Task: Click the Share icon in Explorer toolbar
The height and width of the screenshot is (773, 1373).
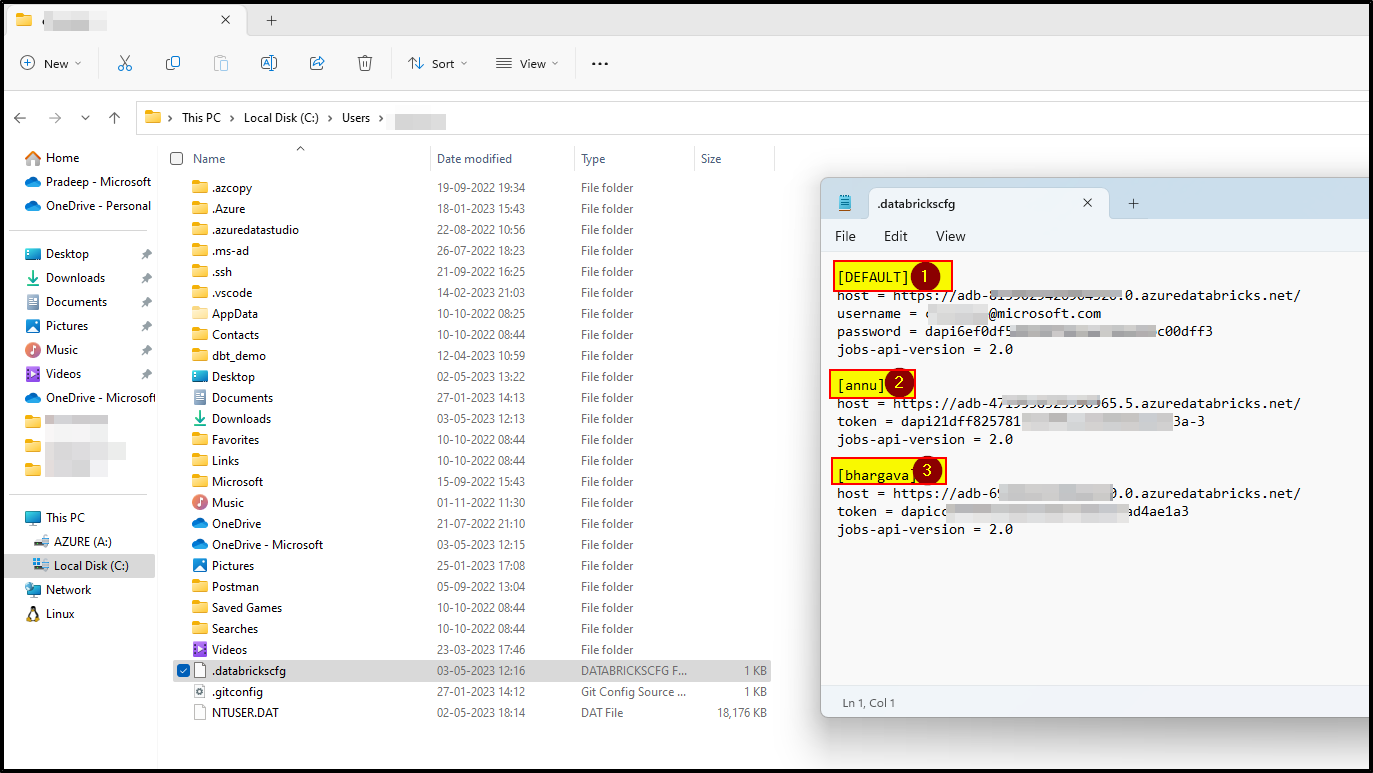Action: (316, 63)
